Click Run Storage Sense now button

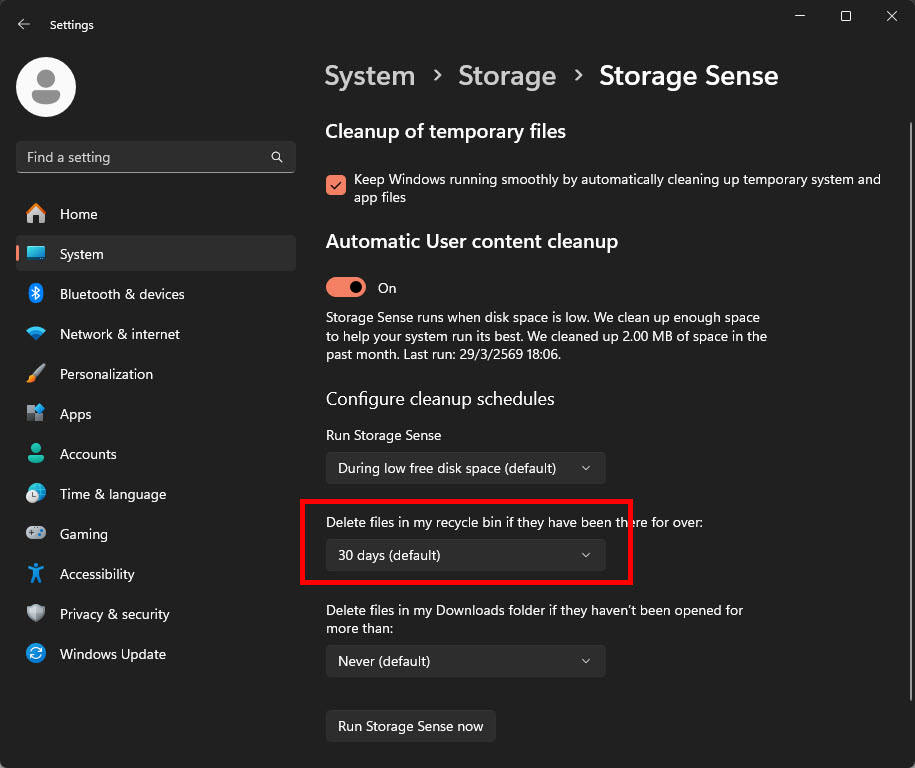point(411,726)
